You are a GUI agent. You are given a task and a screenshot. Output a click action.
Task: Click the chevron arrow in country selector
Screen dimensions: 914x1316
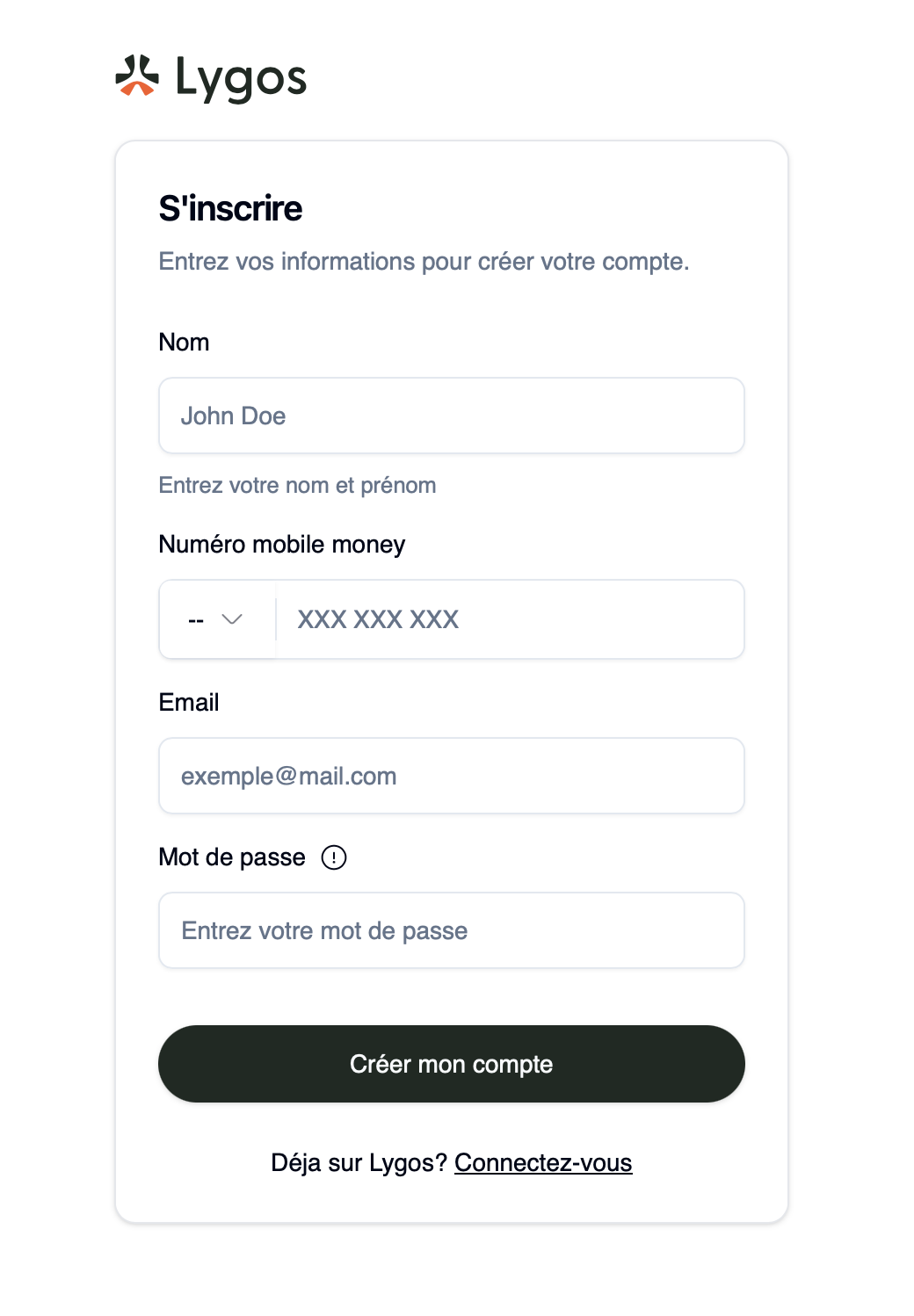click(x=232, y=619)
